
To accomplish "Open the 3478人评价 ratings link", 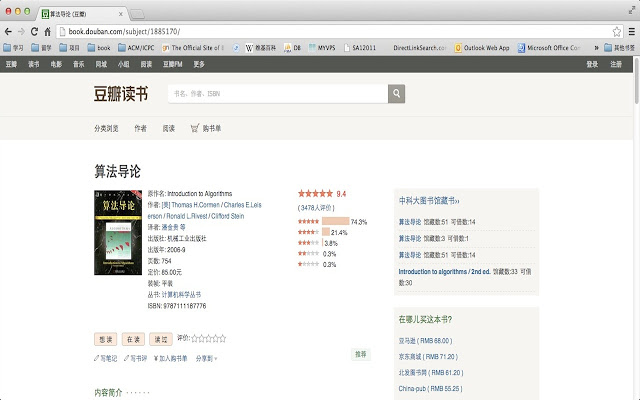I will click(316, 208).
